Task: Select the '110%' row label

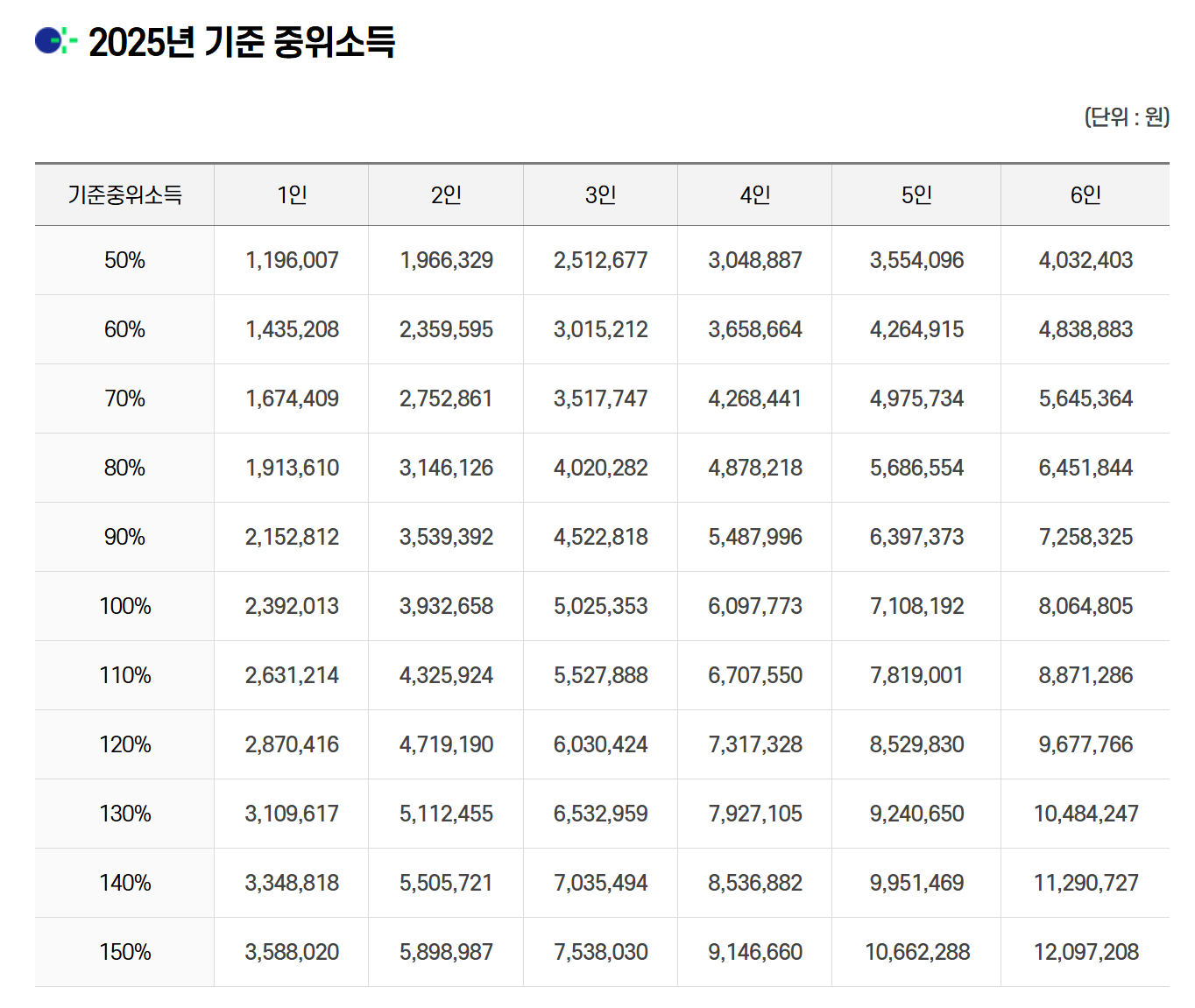Action: (124, 675)
